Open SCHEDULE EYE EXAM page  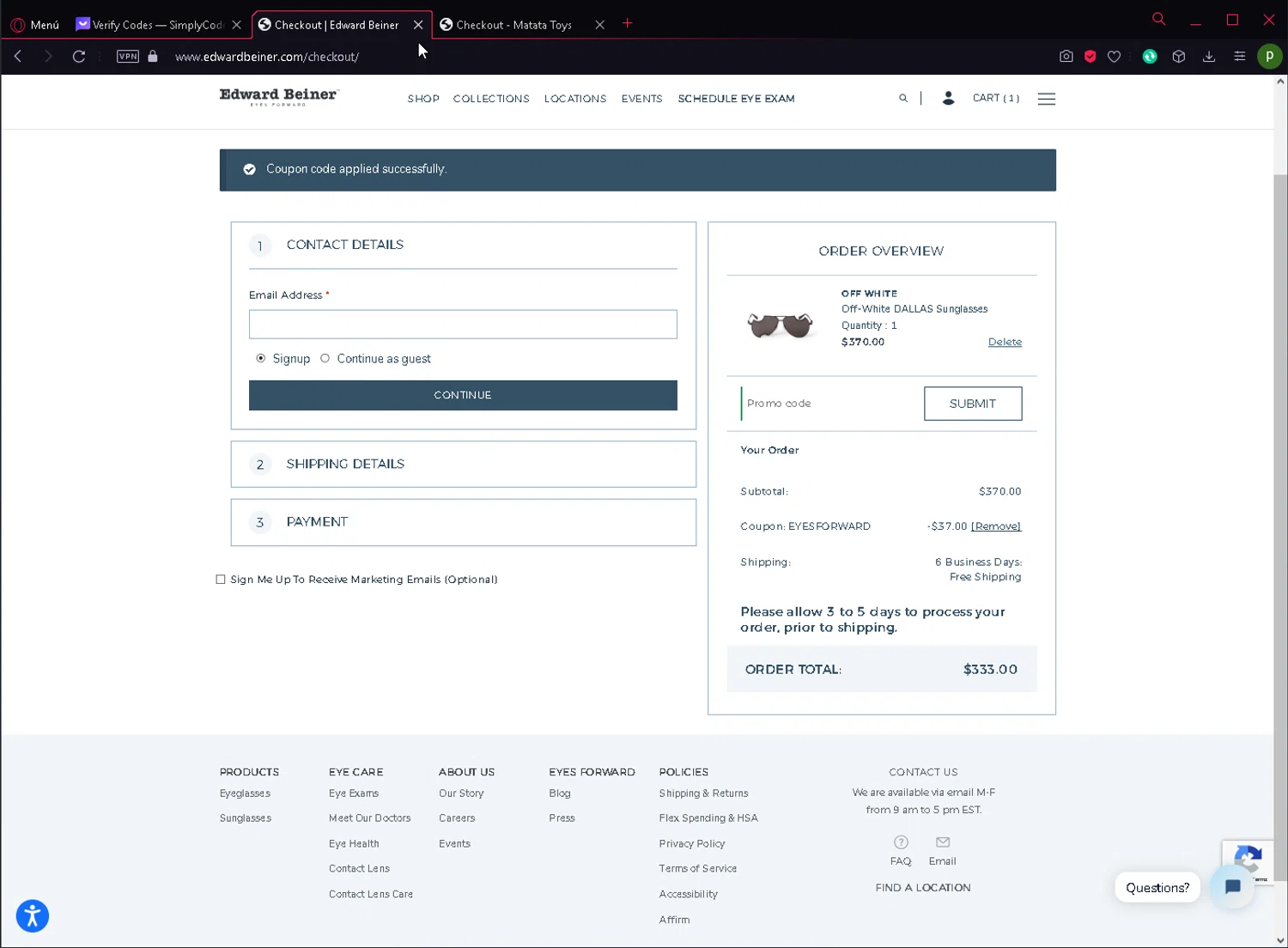tap(737, 99)
